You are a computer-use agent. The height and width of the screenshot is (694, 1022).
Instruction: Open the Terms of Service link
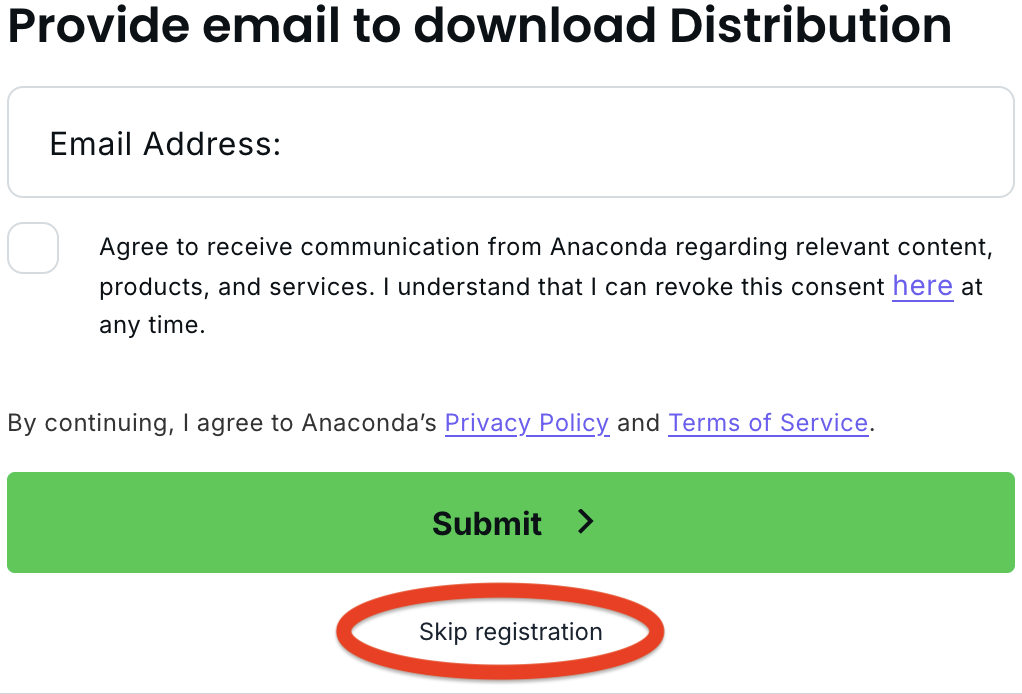click(x=768, y=423)
